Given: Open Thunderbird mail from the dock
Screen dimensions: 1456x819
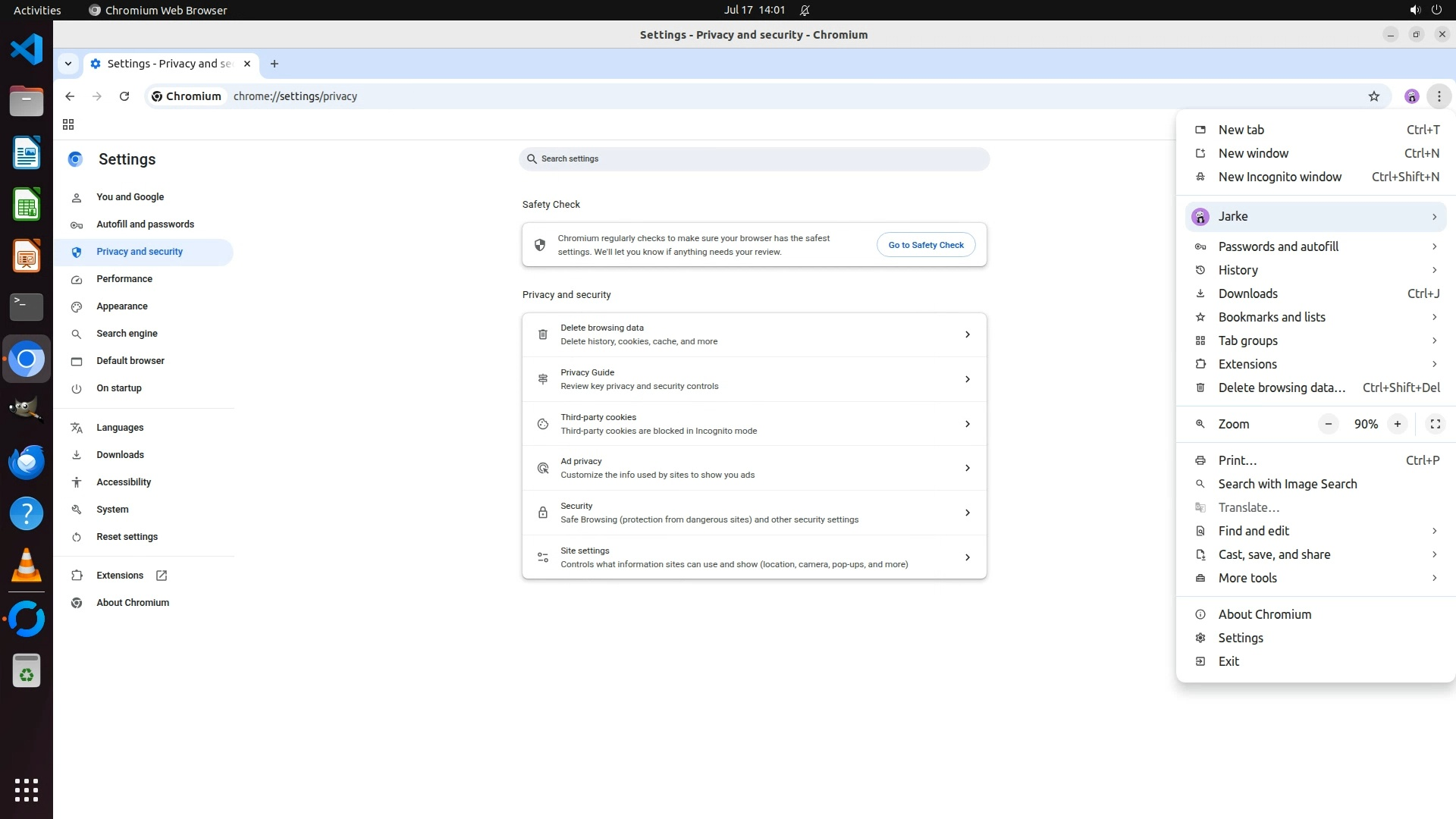Looking at the screenshot, I should pyautogui.click(x=27, y=462).
